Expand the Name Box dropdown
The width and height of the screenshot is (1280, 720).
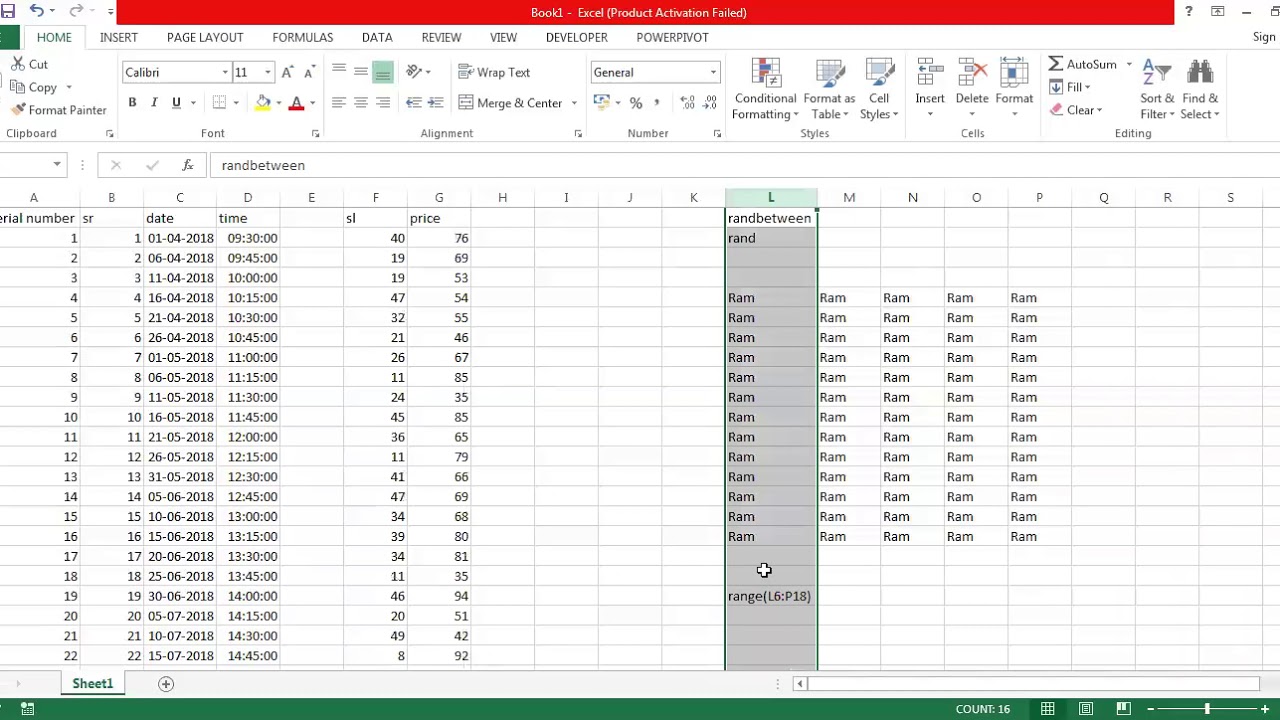57,165
